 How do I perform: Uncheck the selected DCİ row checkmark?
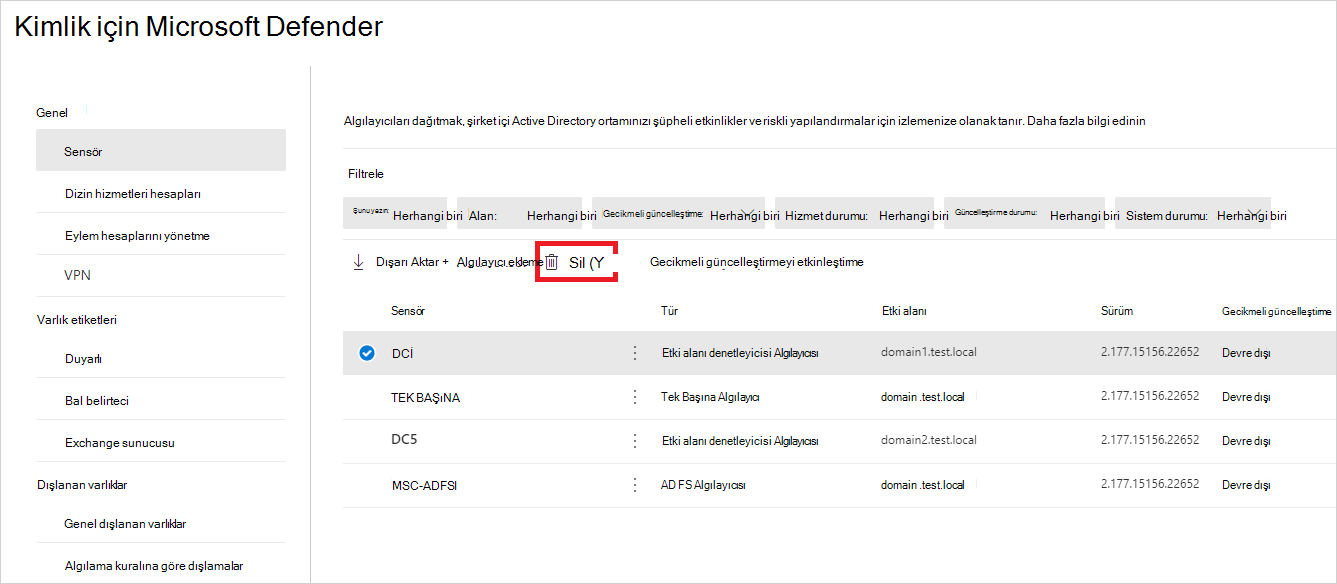tap(367, 353)
